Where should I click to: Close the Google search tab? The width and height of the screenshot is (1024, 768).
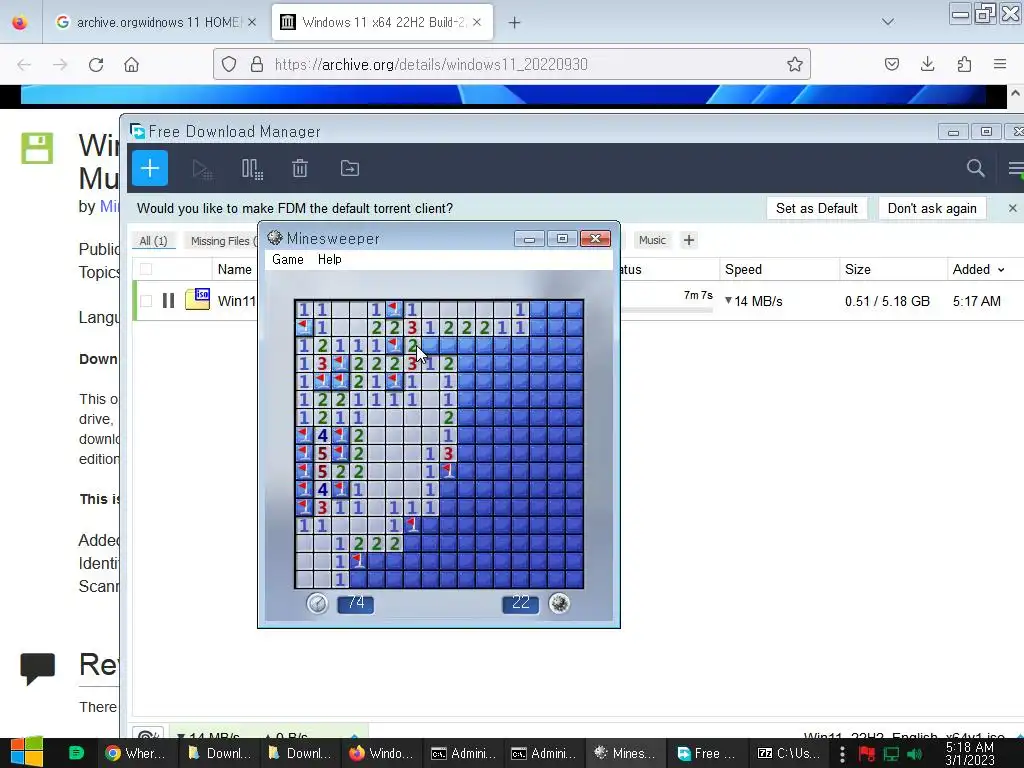(251, 22)
